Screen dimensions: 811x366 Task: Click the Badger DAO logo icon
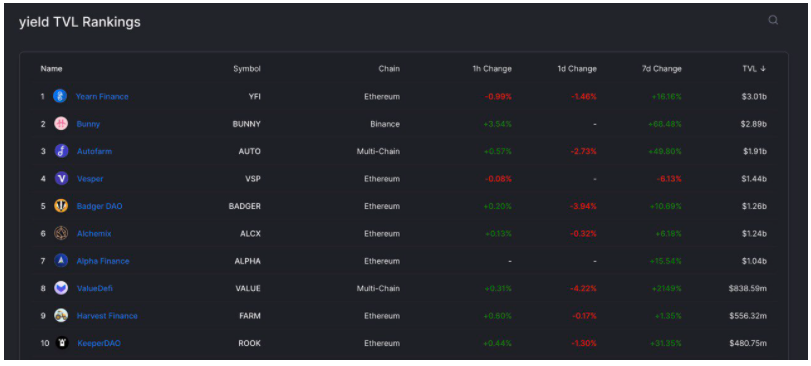click(61, 206)
